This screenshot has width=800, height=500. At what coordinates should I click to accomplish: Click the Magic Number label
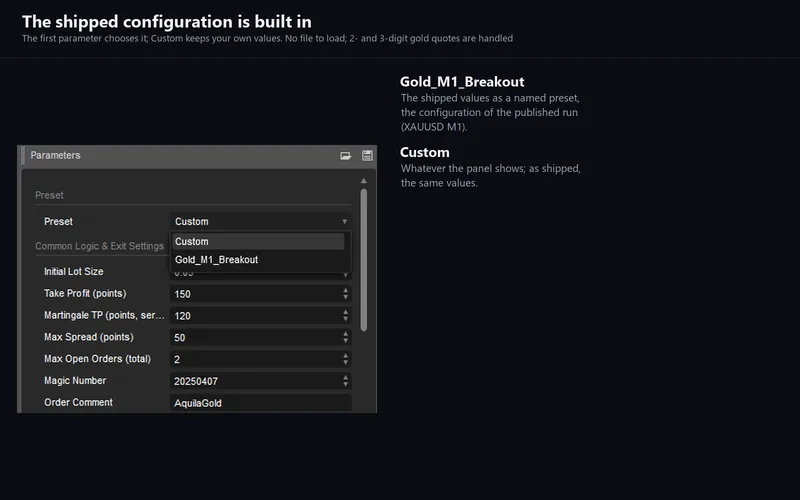click(75, 381)
